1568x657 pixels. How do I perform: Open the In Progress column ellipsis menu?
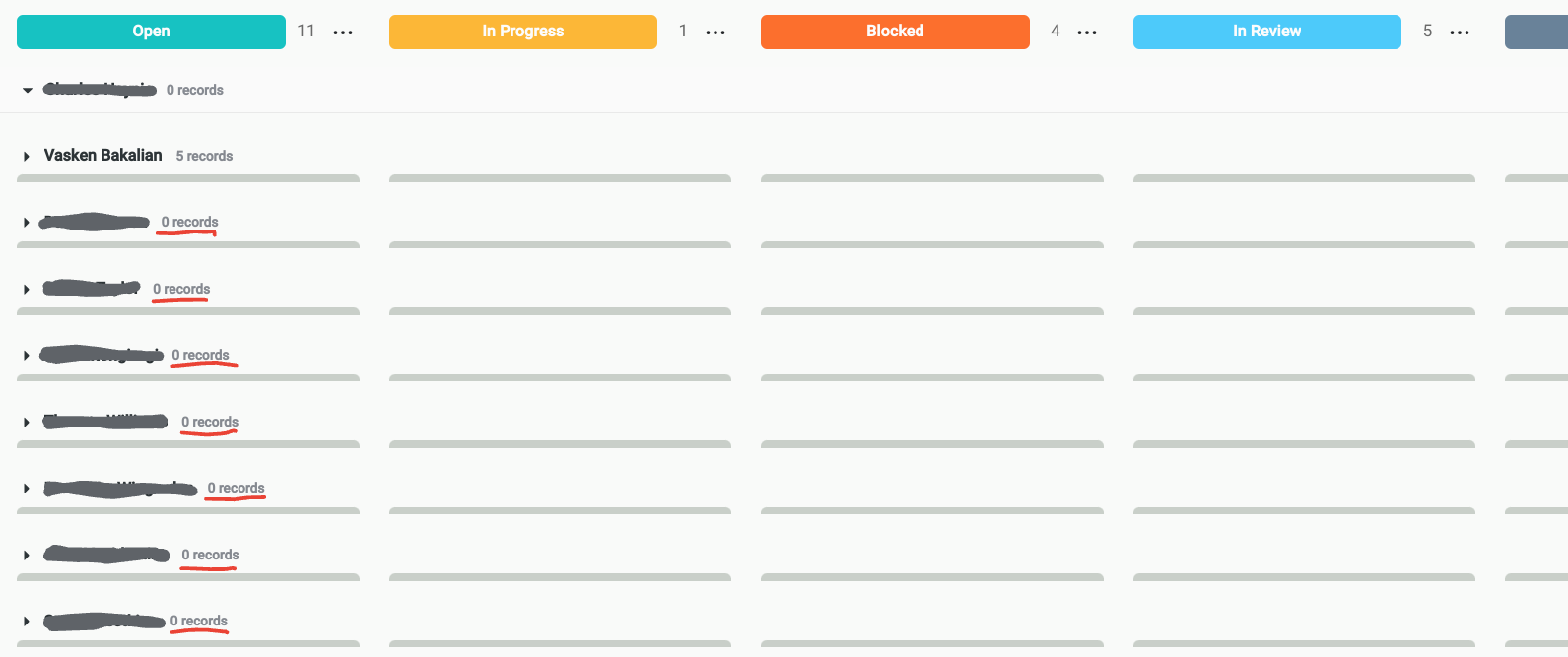[716, 33]
